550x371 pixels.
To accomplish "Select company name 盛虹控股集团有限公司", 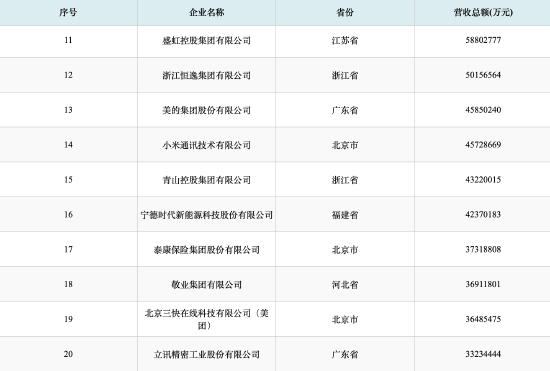I will tap(207, 41).
